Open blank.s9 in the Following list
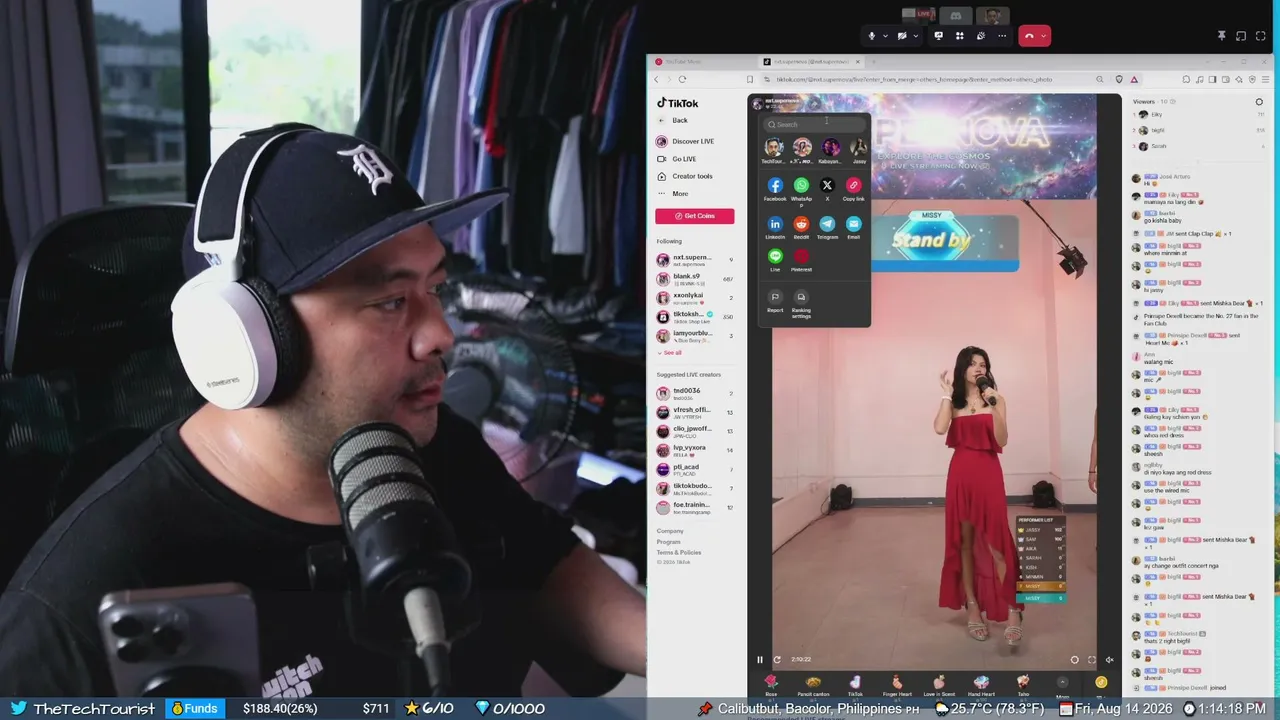This screenshot has height=720, width=1280. click(x=696, y=279)
